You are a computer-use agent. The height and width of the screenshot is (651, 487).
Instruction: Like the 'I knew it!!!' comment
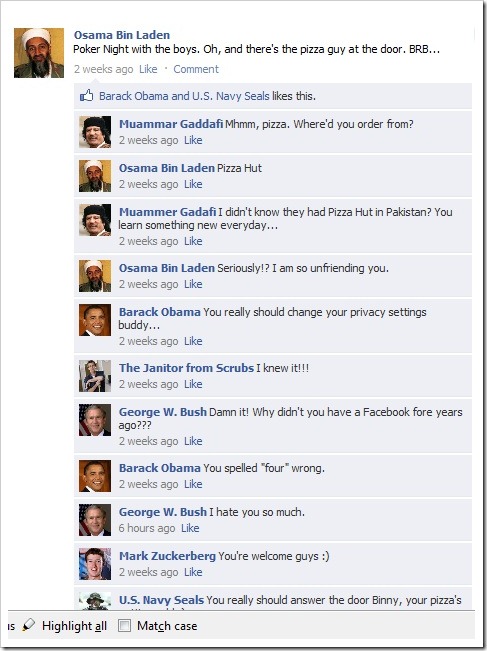tap(193, 384)
